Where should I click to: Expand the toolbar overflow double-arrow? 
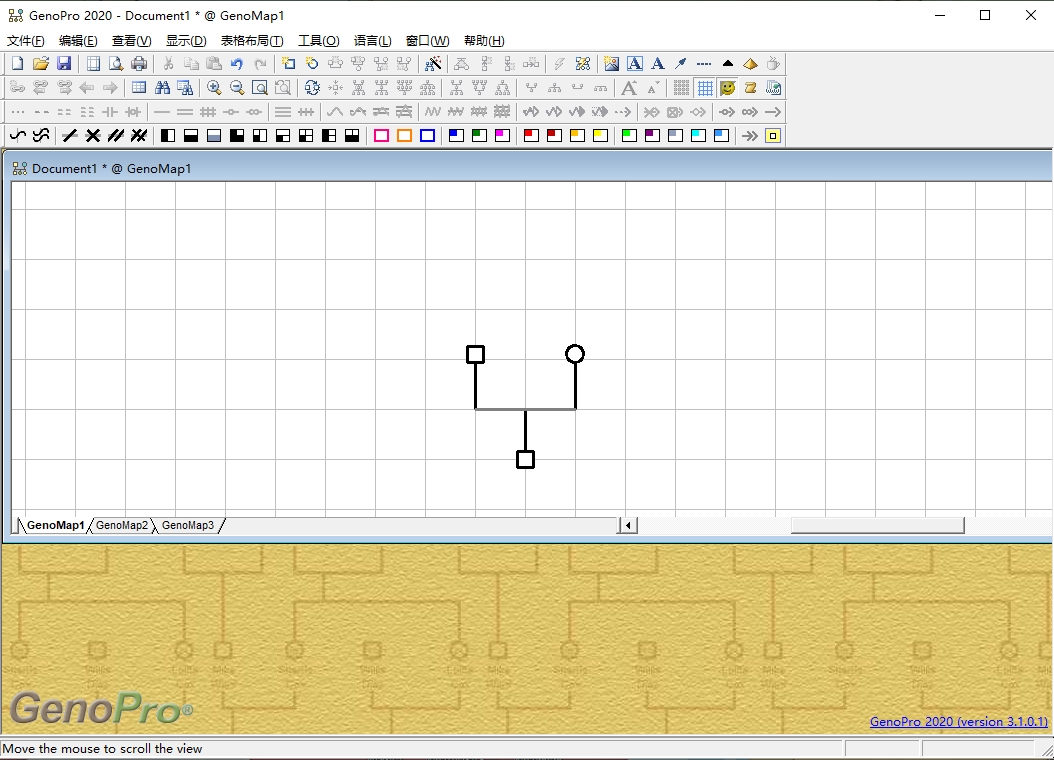click(750, 136)
